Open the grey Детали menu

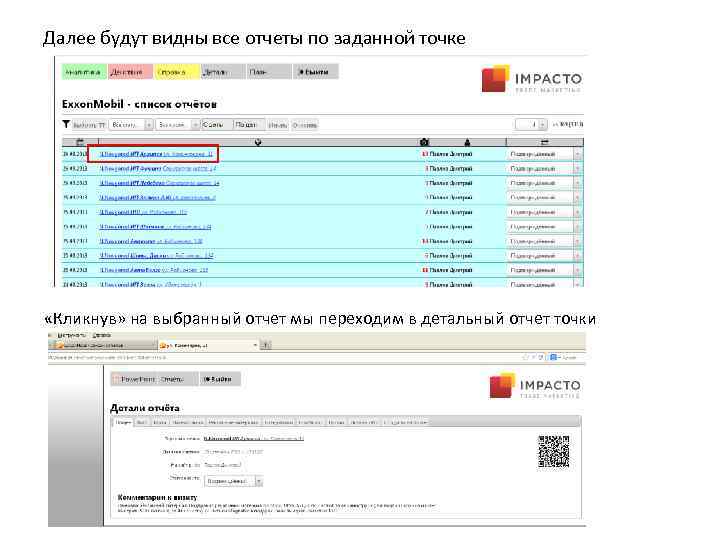(x=223, y=72)
